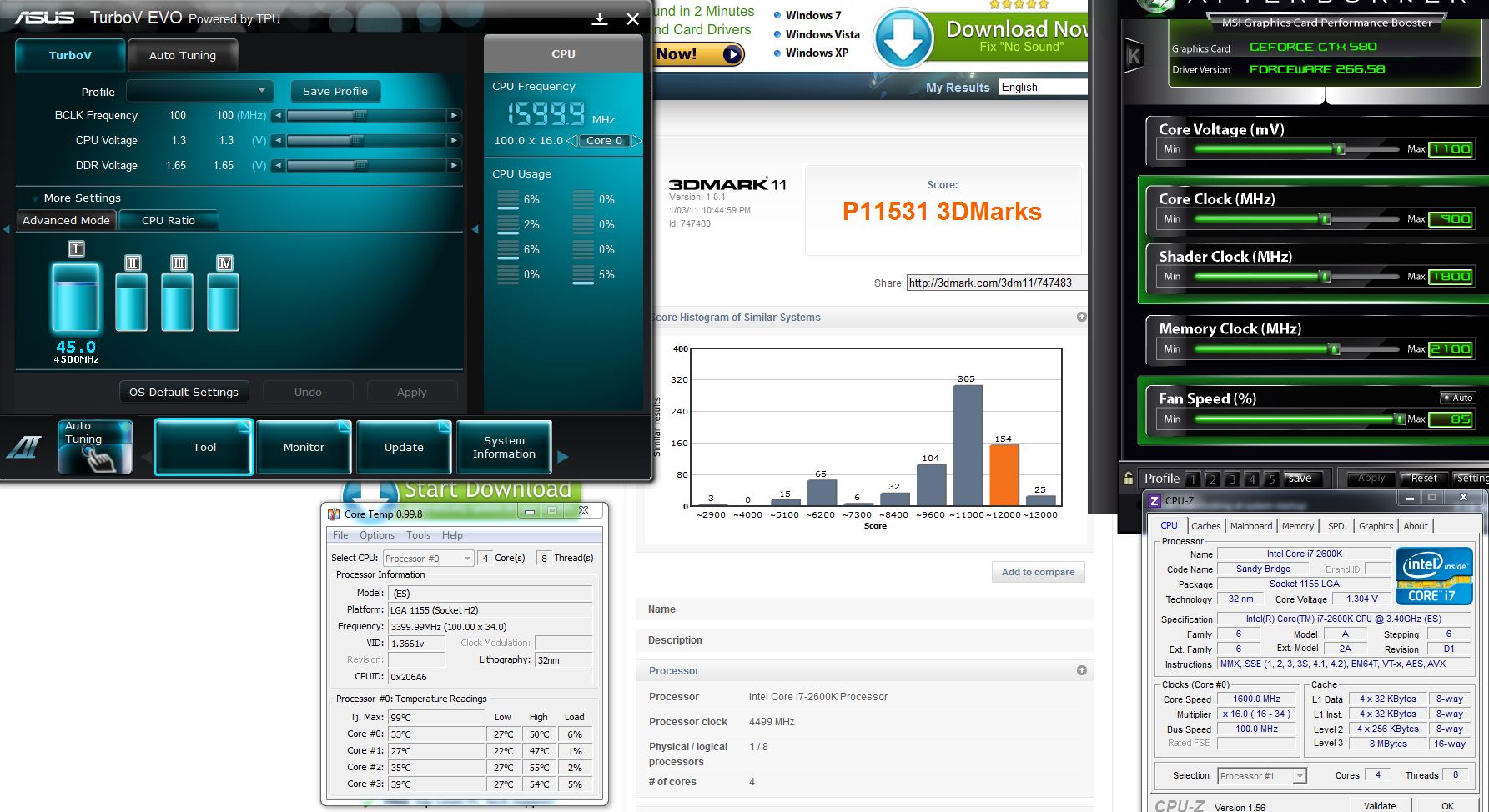Open the Memory tab in CPU-Z
Viewport: 1489px width, 812px height.
click(1298, 526)
